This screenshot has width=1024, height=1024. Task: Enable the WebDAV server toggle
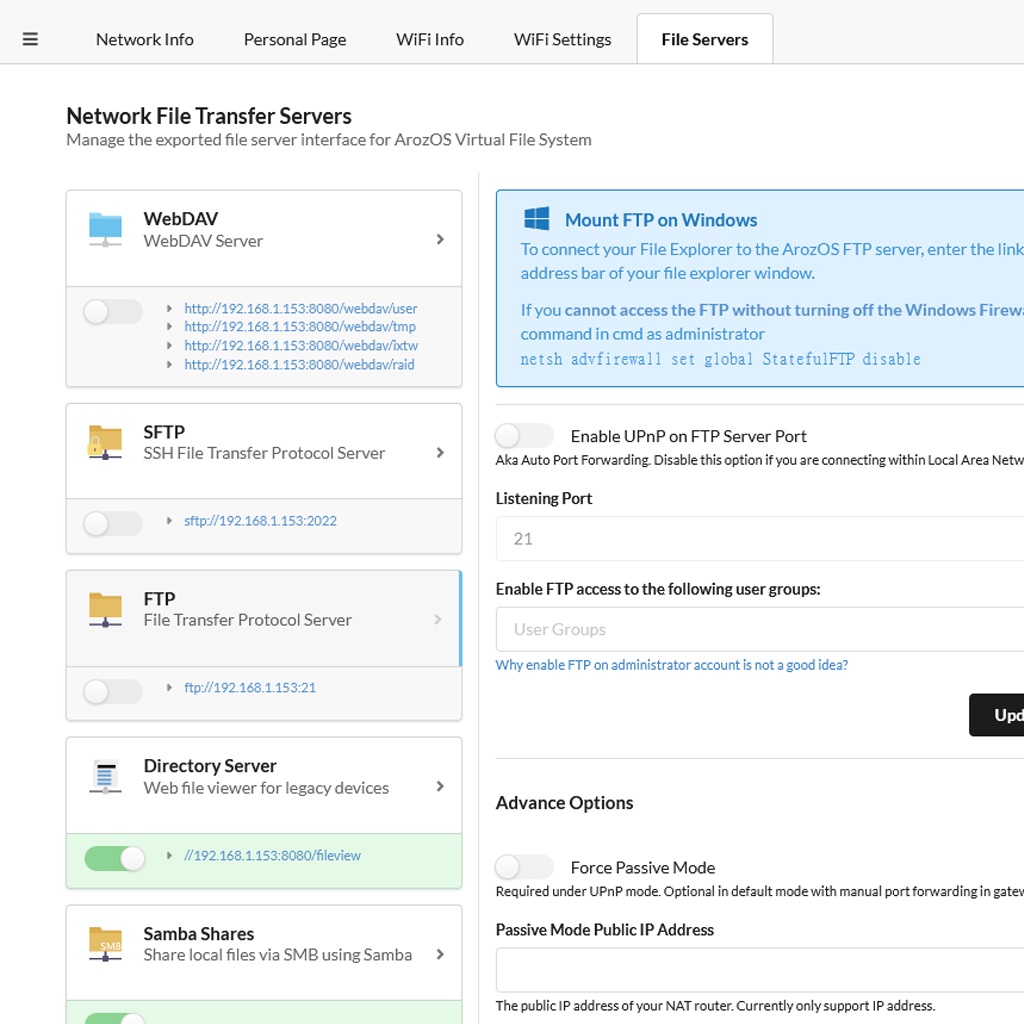(x=112, y=312)
